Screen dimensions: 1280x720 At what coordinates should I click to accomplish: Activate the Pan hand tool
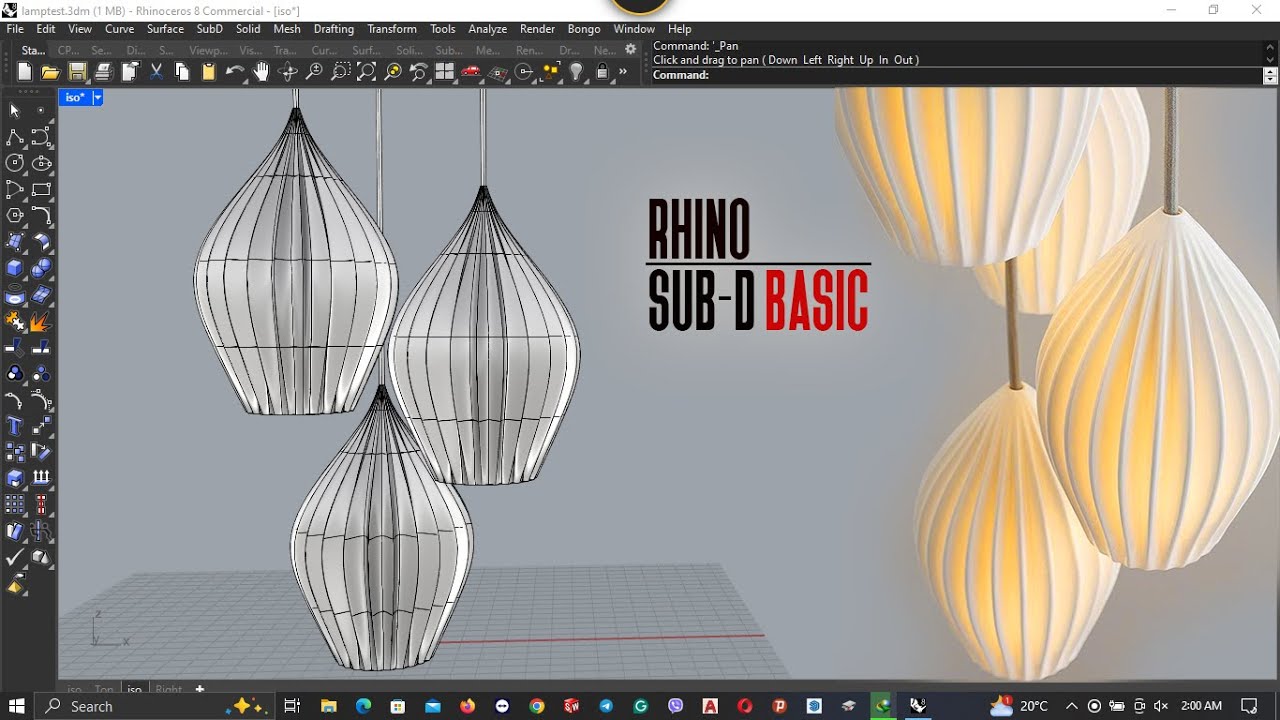(x=262, y=72)
